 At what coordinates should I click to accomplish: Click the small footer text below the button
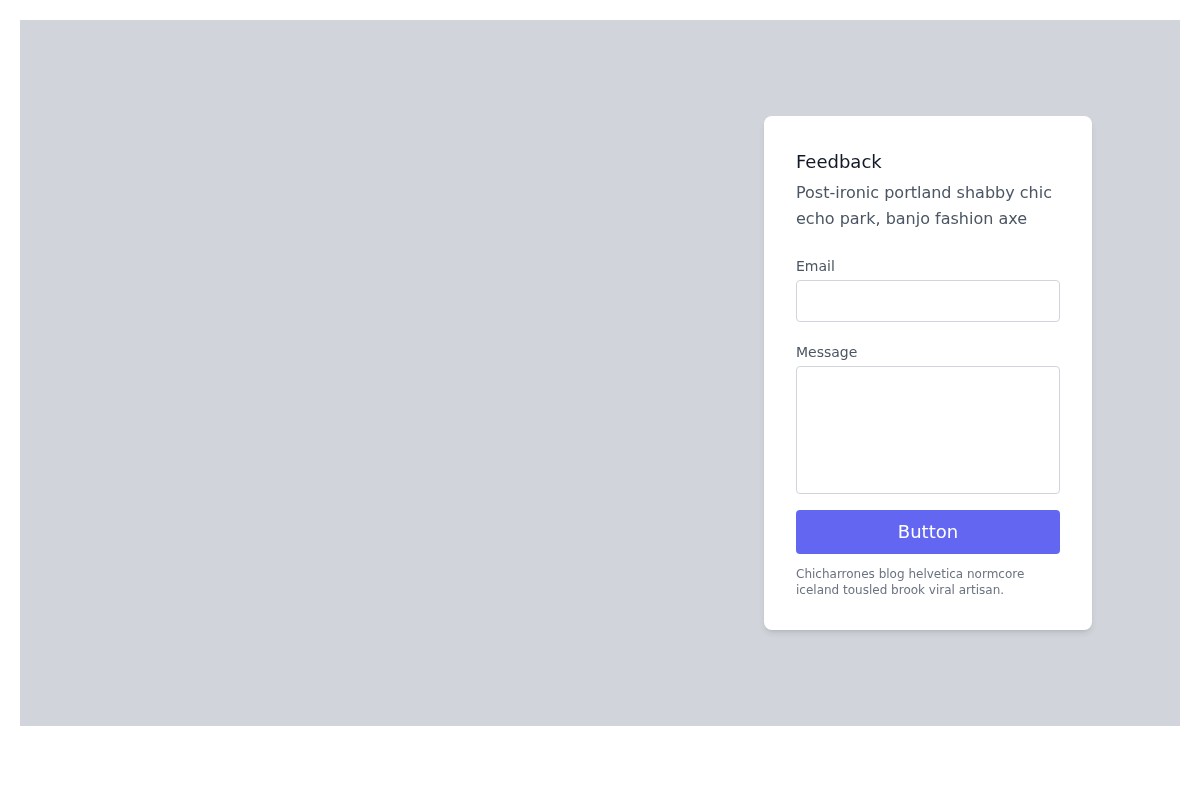coord(910,582)
